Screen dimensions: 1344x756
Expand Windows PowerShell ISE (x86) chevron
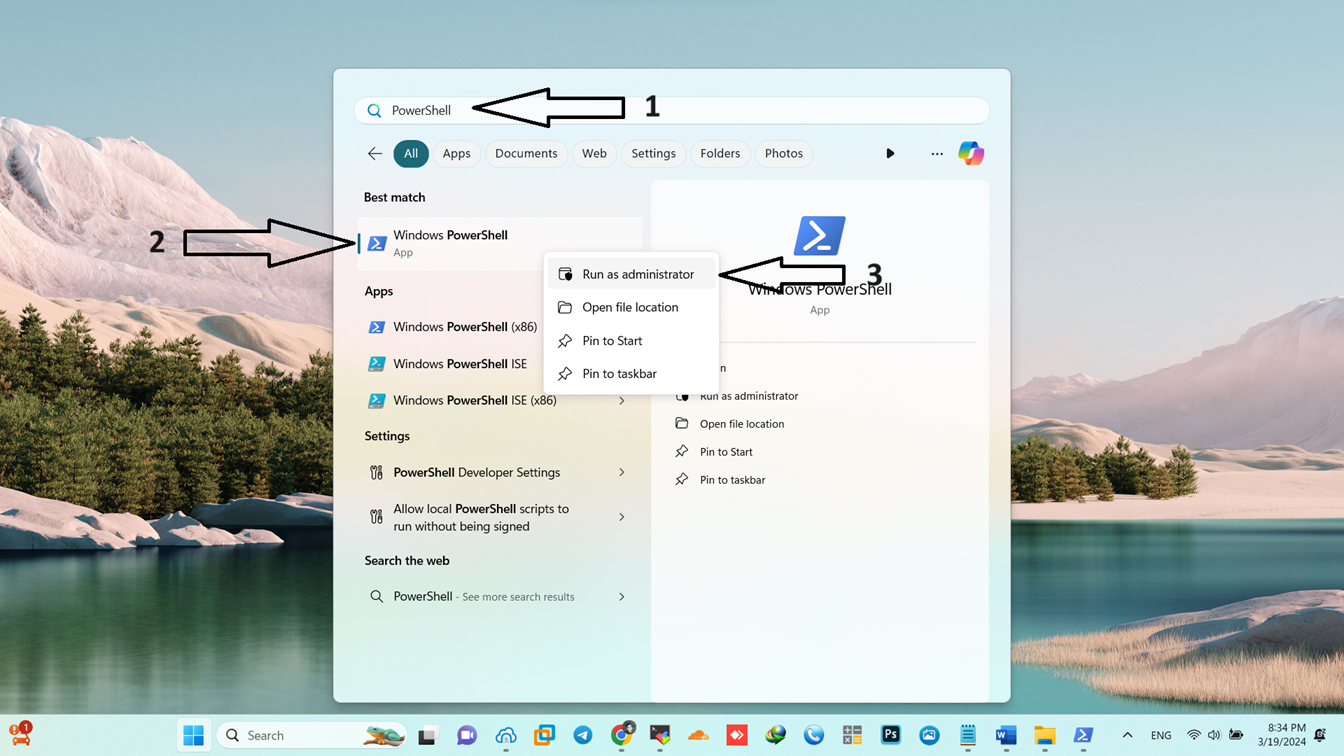point(622,401)
